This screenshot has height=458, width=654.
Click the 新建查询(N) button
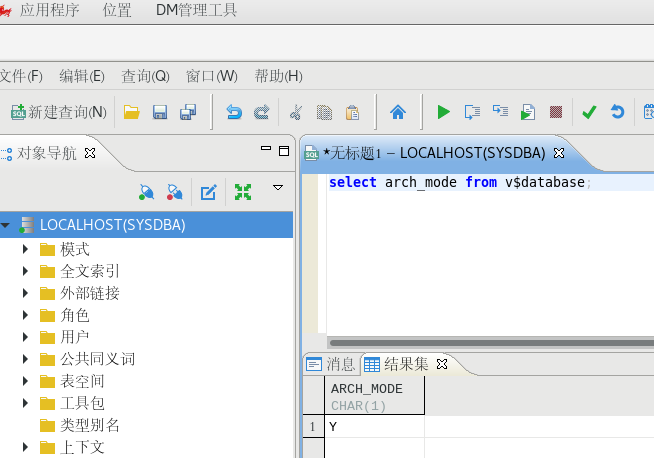coord(59,112)
